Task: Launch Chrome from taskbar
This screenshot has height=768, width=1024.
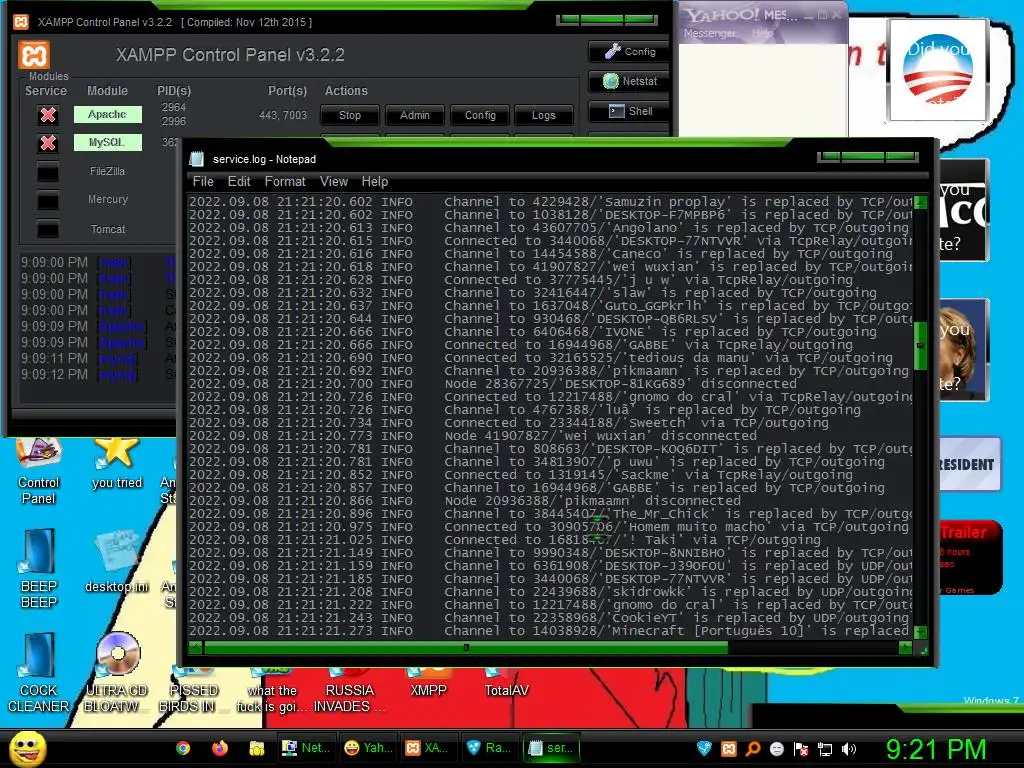Action: (x=183, y=748)
